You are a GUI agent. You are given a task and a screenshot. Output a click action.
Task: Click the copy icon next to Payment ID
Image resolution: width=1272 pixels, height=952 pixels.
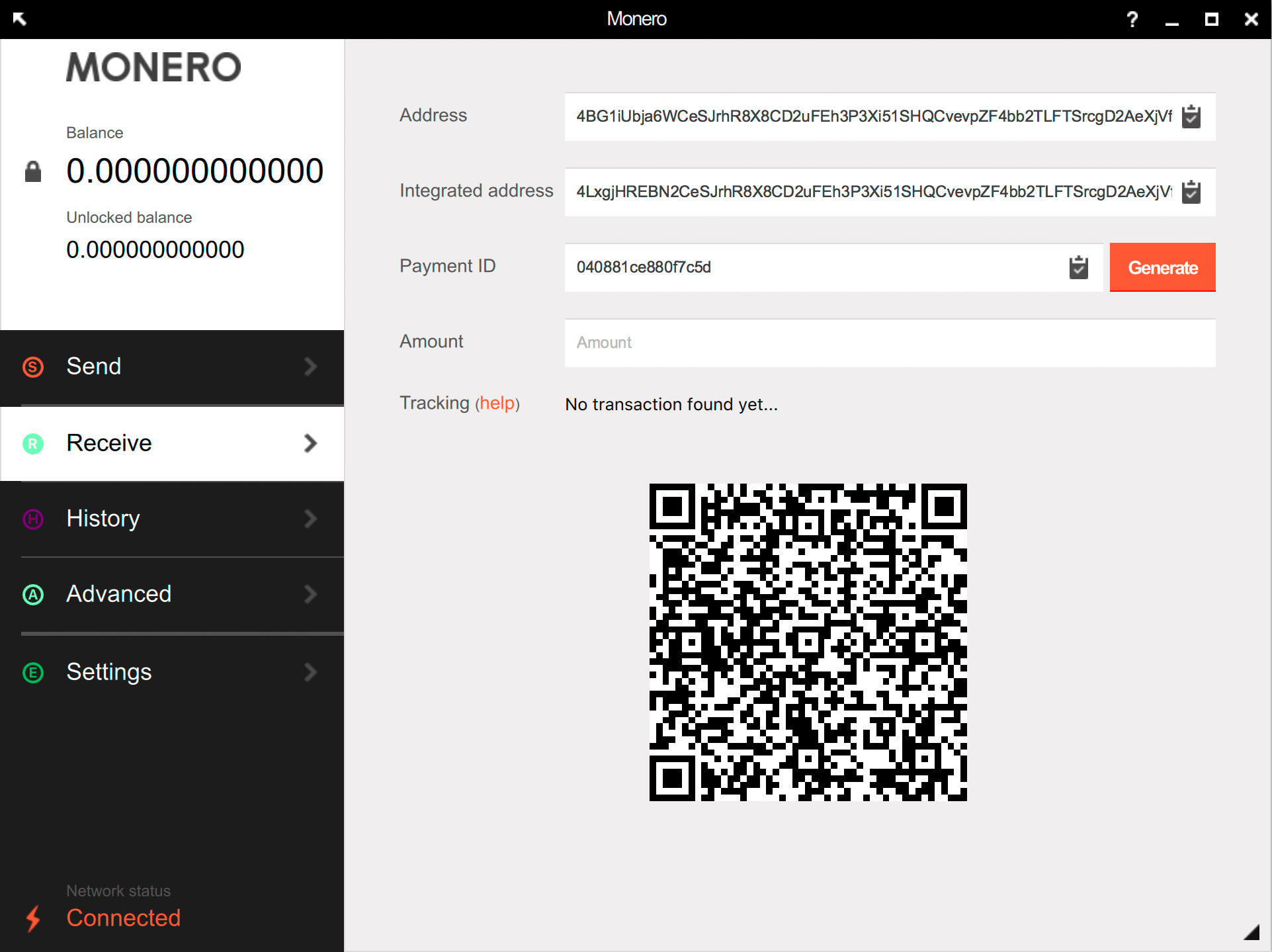1079,267
